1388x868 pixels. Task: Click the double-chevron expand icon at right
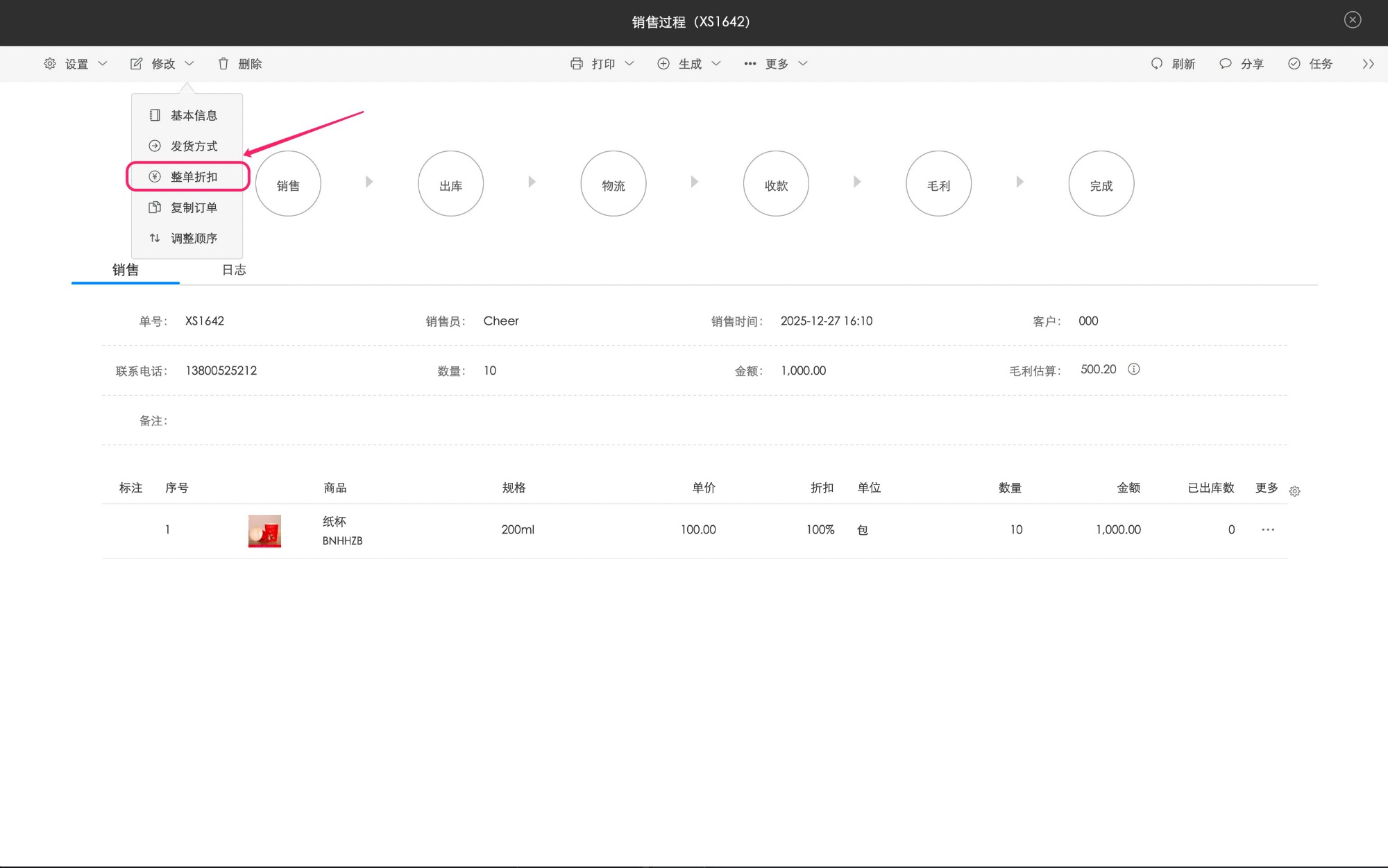point(1368,64)
